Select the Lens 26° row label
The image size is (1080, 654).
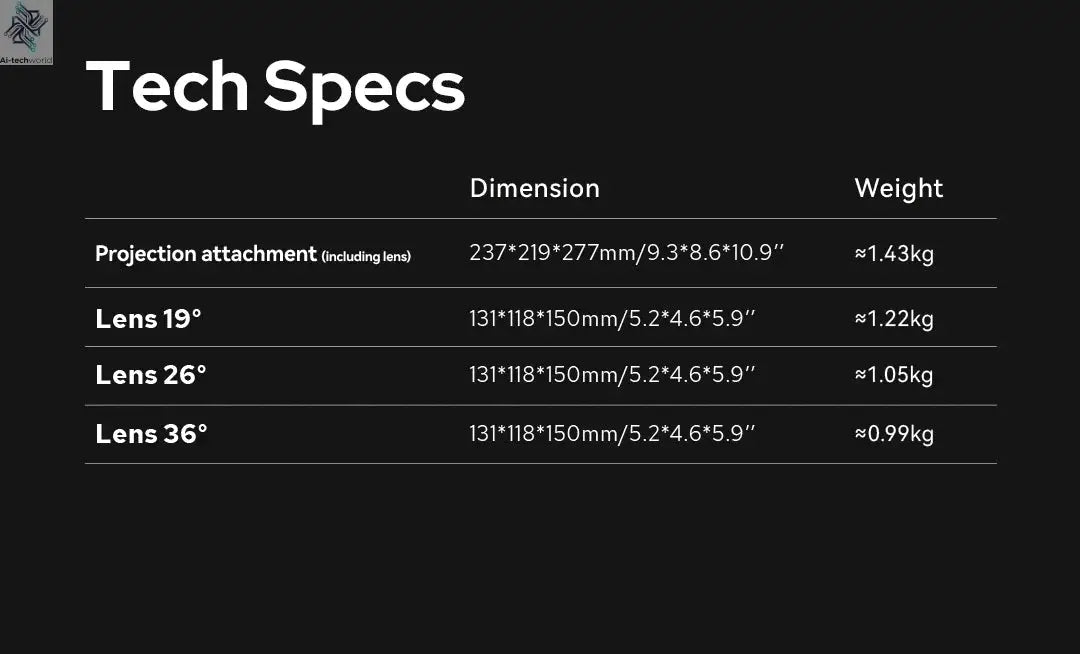[x=151, y=375]
